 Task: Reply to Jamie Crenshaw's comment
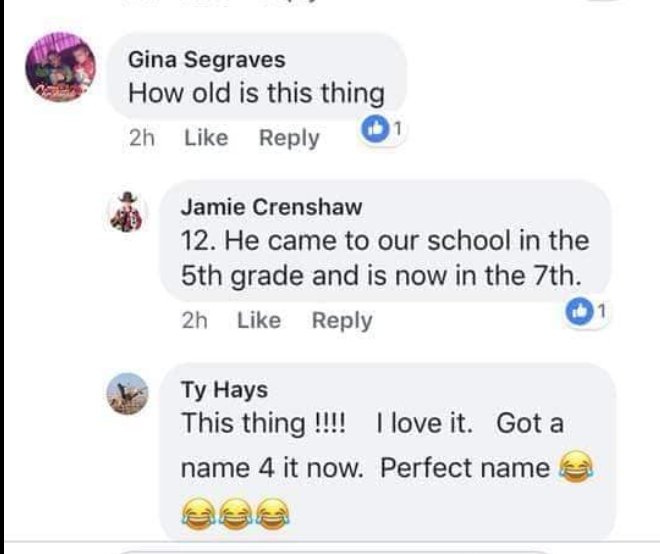(342, 321)
